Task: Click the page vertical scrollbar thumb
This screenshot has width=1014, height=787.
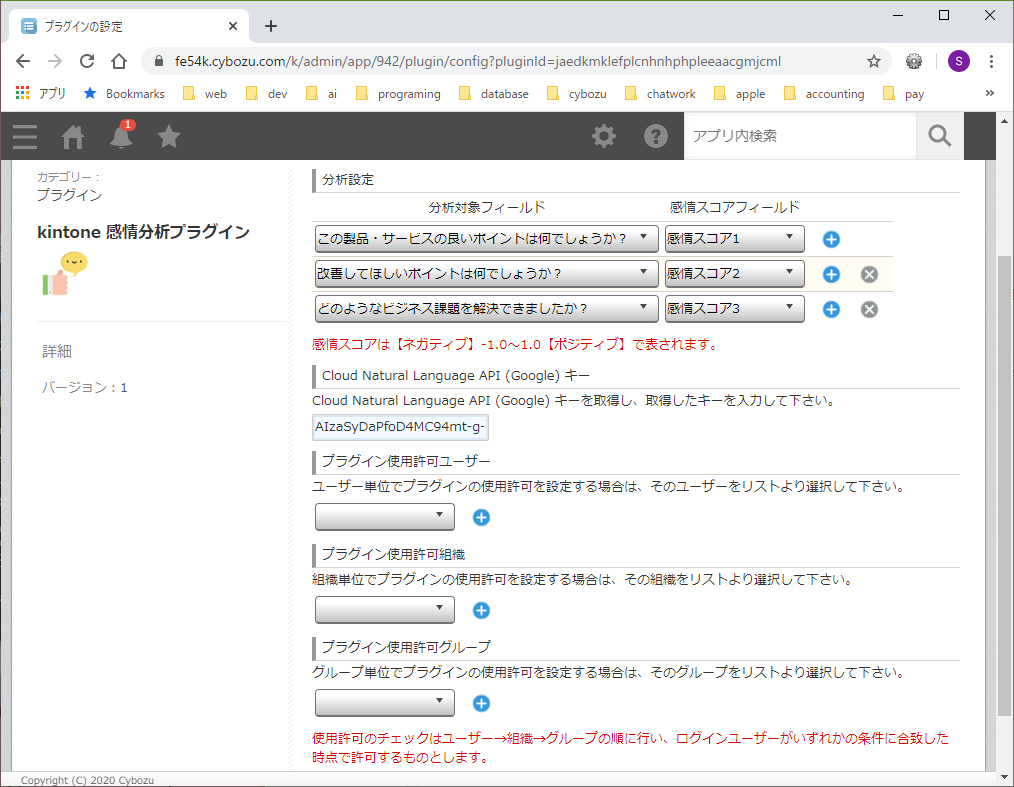Action: click(x=1004, y=485)
